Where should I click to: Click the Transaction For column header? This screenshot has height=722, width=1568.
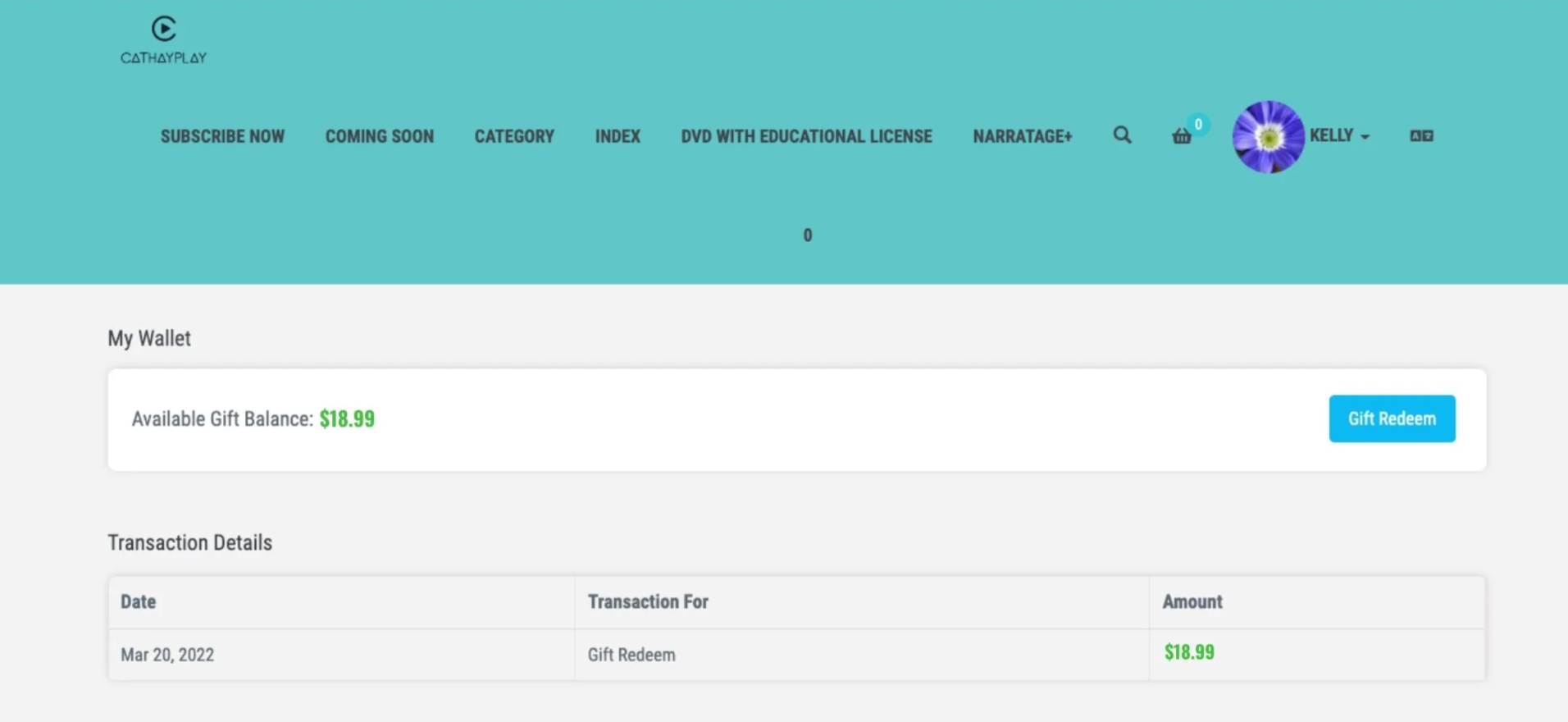648,601
